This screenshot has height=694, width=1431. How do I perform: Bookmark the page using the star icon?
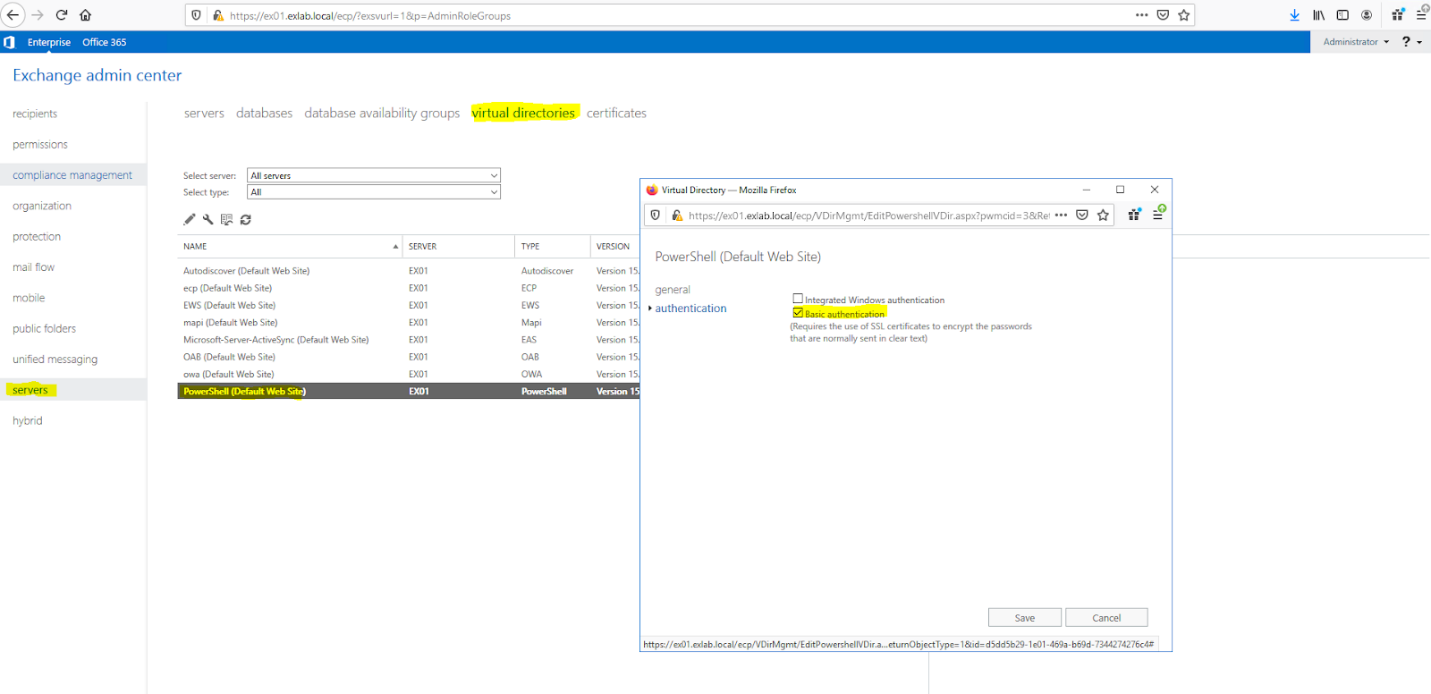1185,15
